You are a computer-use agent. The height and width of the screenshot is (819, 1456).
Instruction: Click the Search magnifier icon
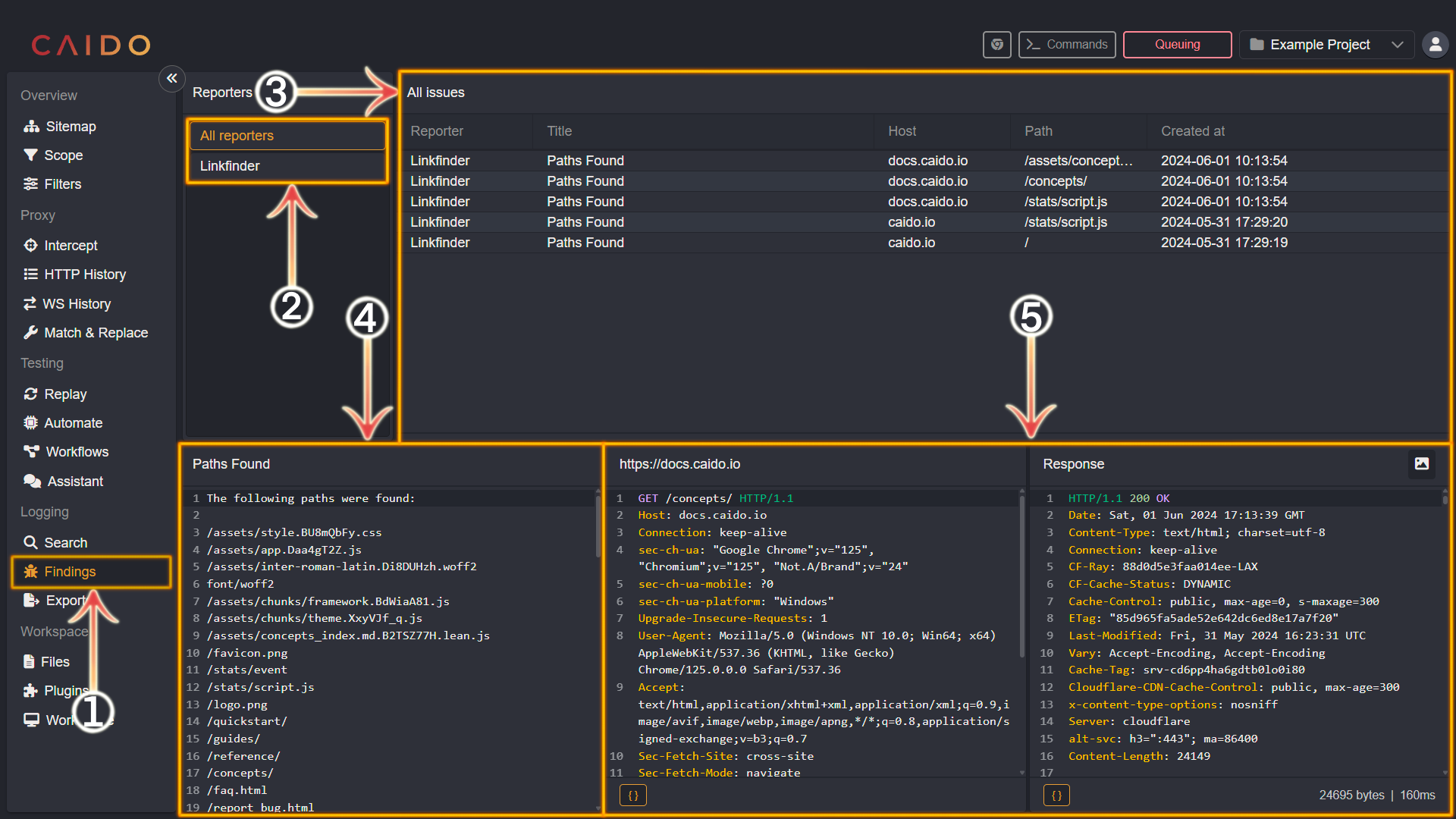[30, 543]
